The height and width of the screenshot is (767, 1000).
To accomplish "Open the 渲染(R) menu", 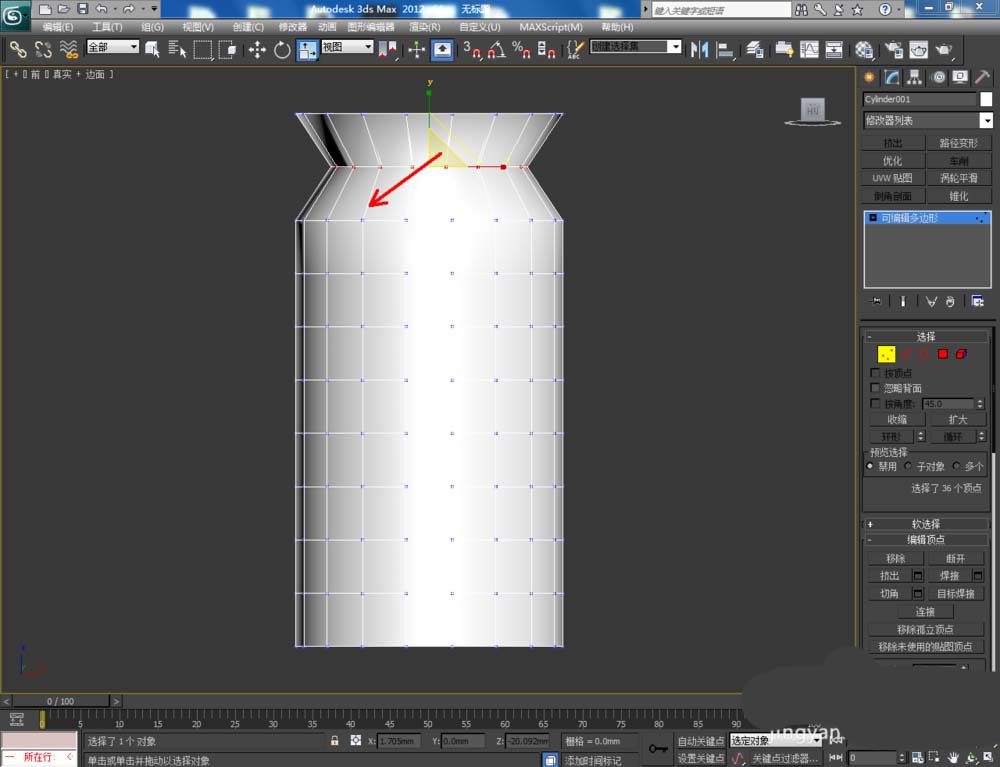I will tap(425, 27).
